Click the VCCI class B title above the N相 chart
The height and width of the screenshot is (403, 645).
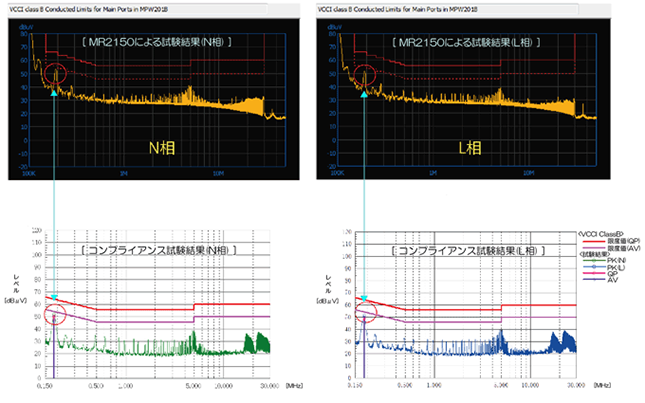[x=88, y=9]
